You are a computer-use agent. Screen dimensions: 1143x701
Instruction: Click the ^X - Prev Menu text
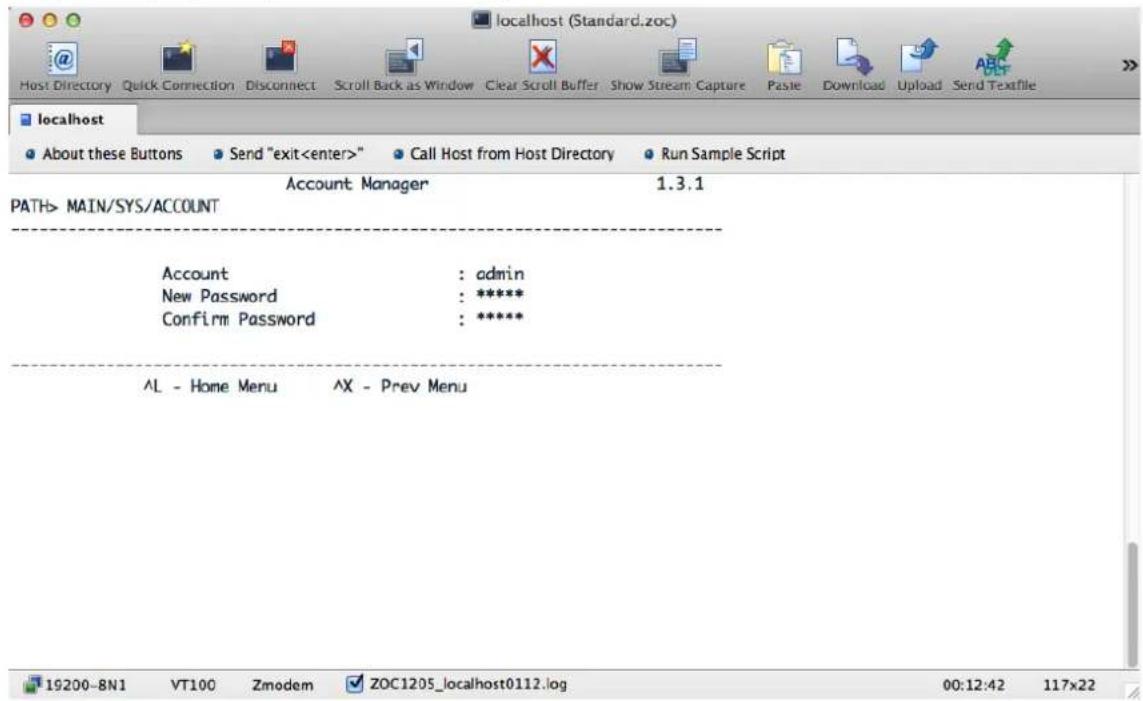[x=400, y=386]
